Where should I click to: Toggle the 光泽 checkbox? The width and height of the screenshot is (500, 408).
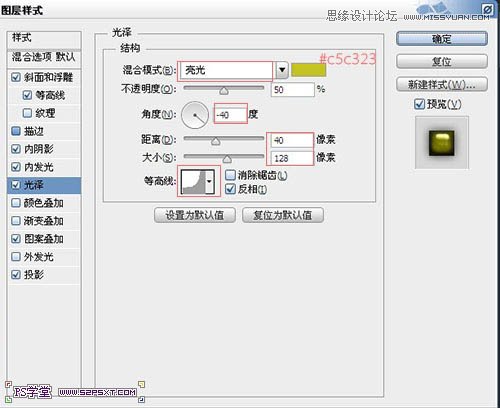16,185
